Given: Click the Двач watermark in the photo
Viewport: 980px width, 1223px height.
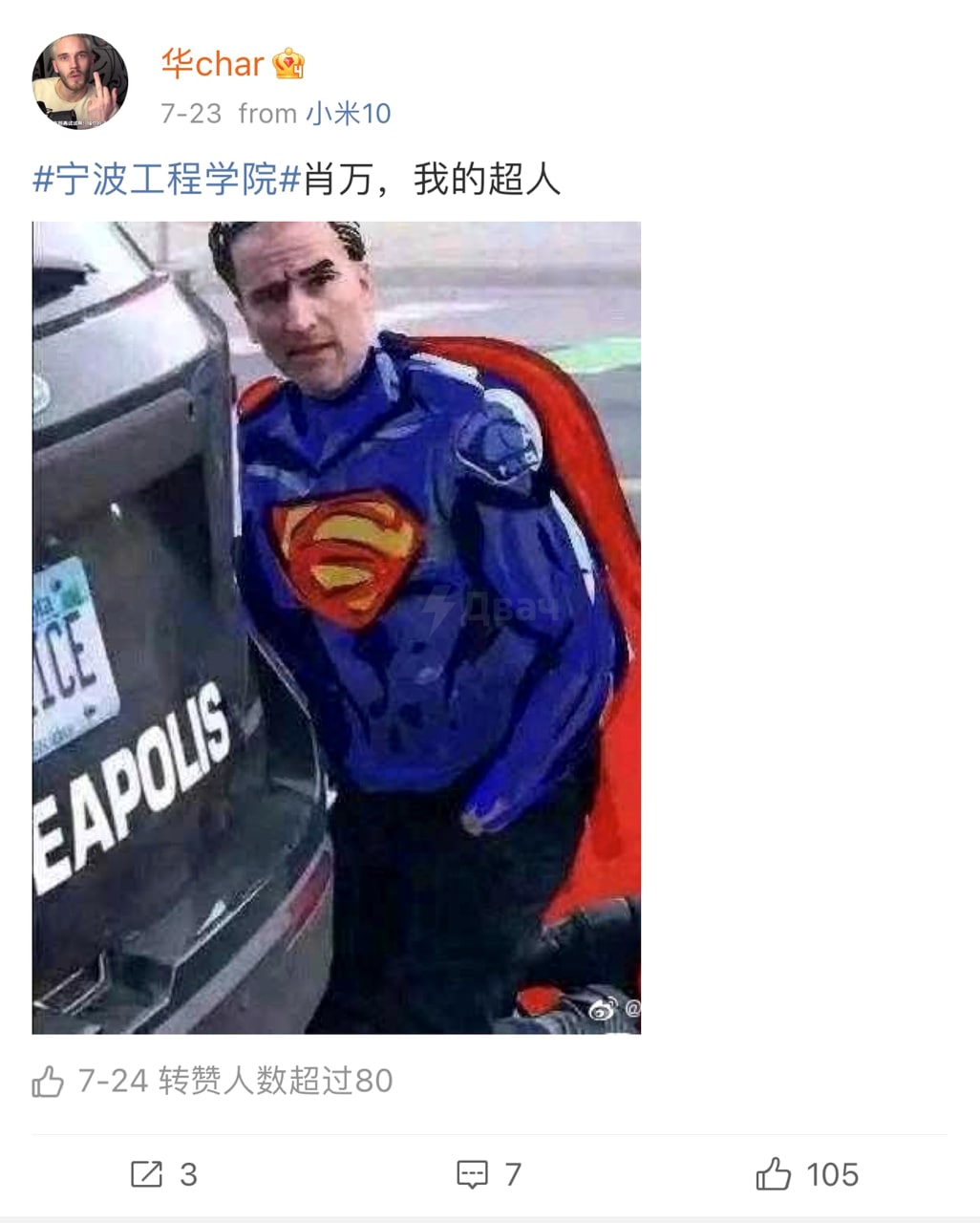Looking at the screenshot, I should pyautogui.click(x=492, y=610).
